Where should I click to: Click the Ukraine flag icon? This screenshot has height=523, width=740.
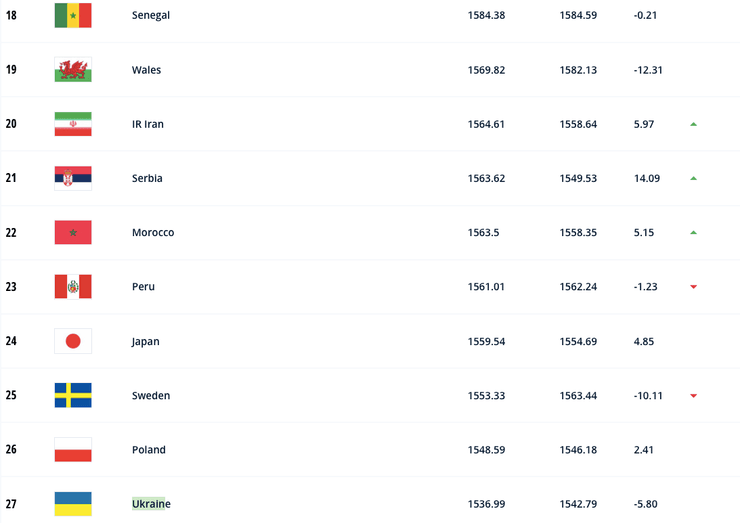[x=73, y=504]
